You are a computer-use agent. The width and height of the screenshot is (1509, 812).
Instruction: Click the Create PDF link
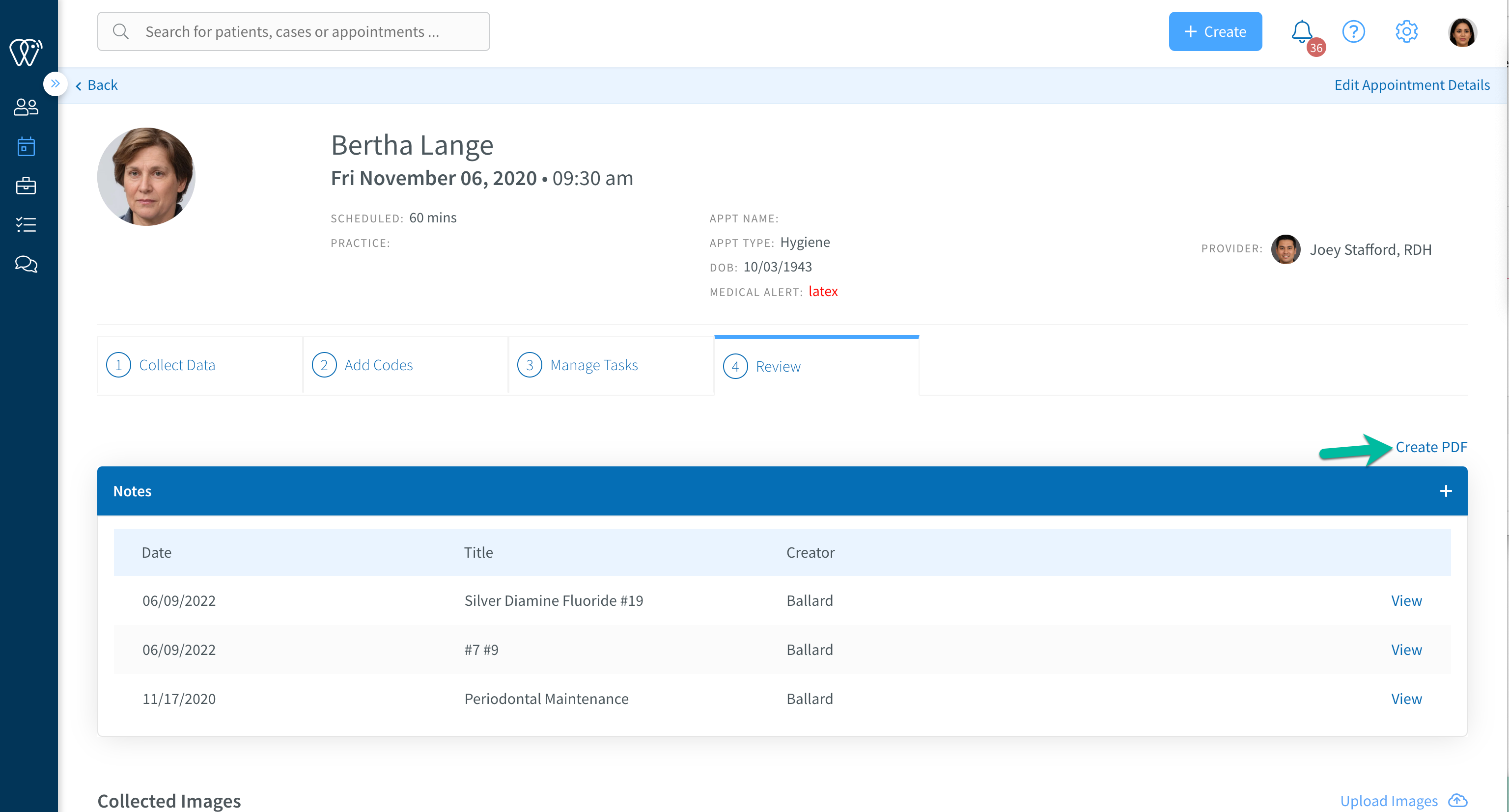(x=1431, y=447)
